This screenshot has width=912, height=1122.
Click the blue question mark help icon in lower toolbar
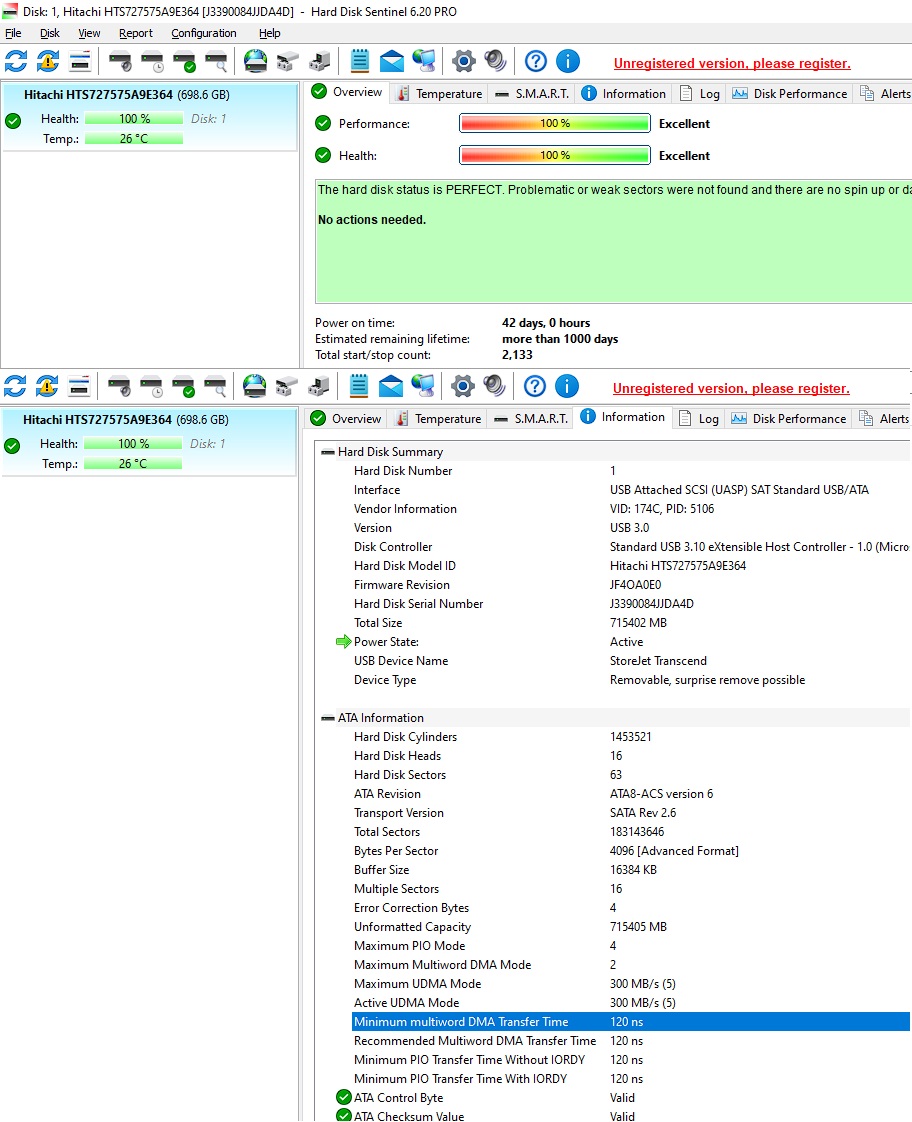pyautogui.click(x=535, y=386)
